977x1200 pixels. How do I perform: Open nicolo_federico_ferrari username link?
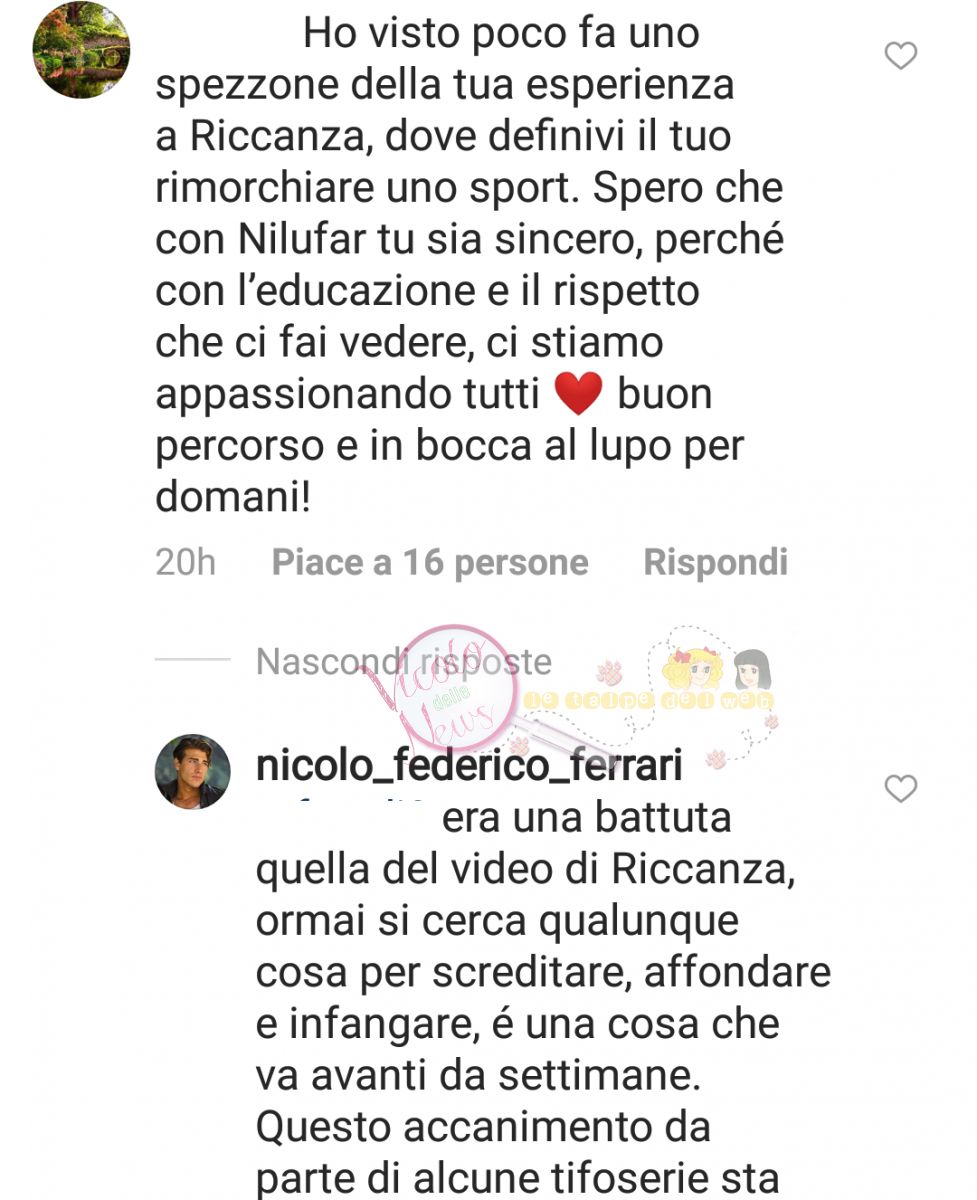tap(469, 767)
